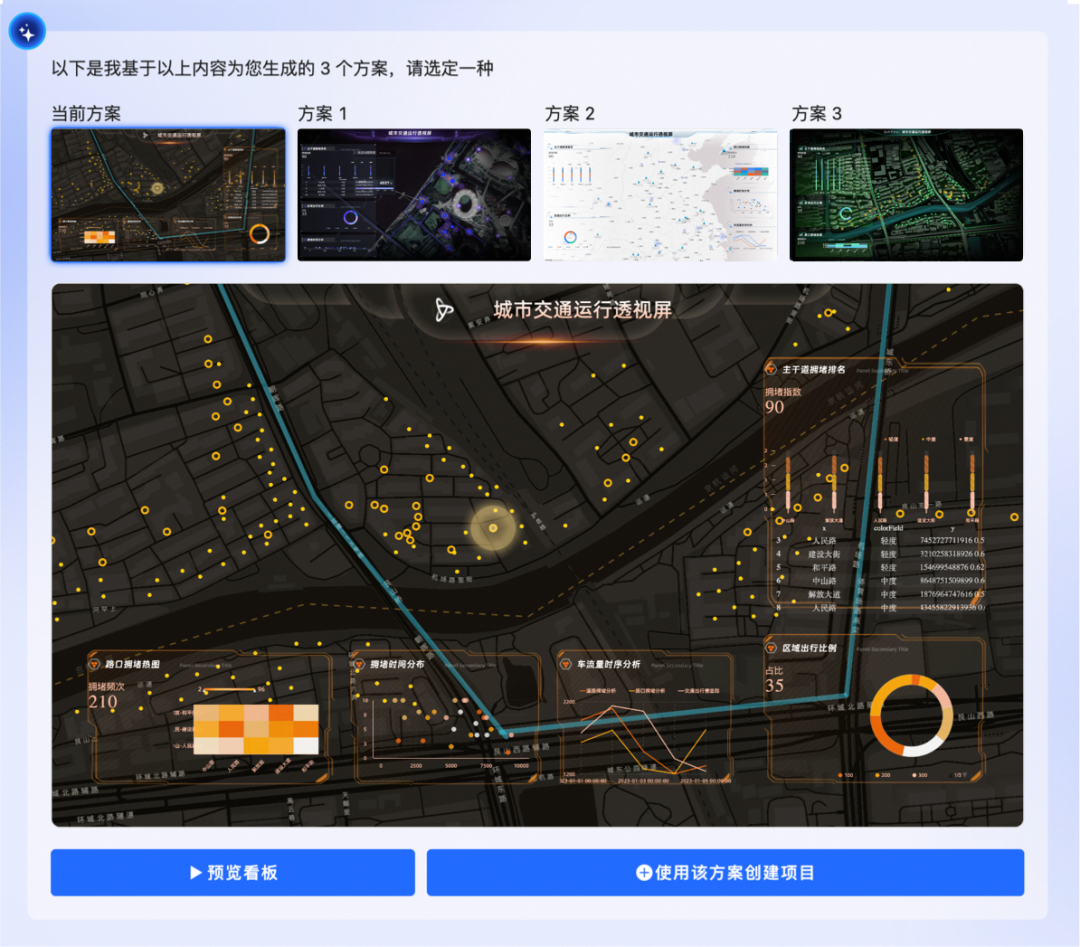This screenshot has width=1080, height=947.
Task: Click 当前方案 label
Action: (86, 114)
